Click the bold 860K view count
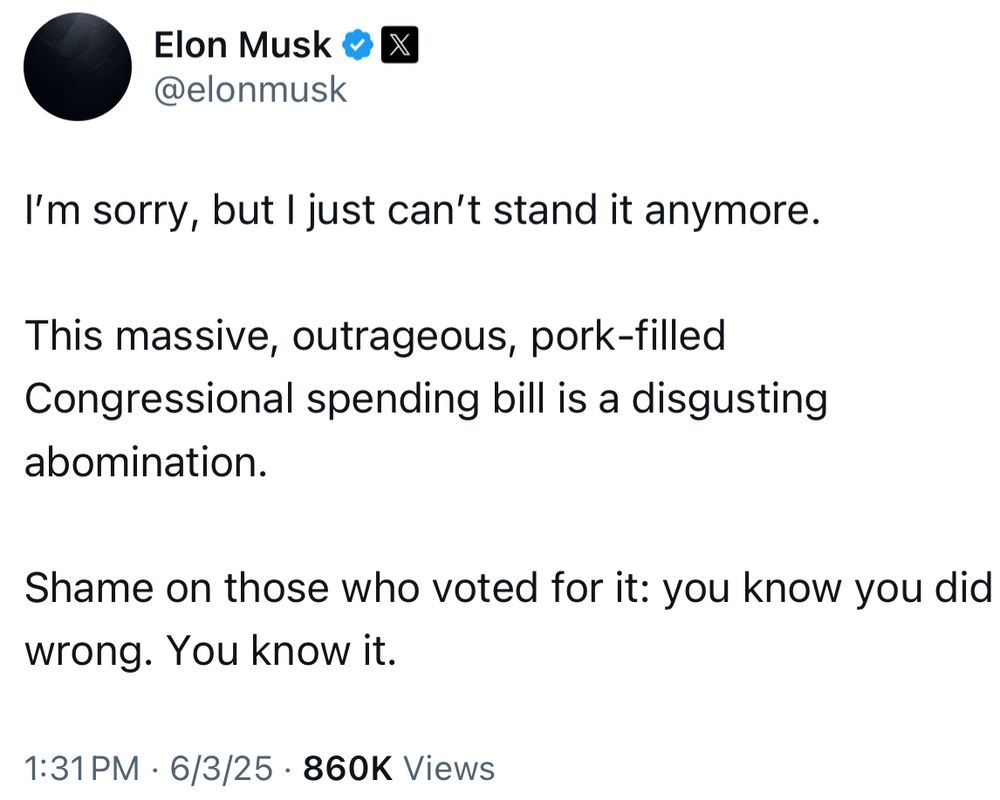 click(x=348, y=767)
